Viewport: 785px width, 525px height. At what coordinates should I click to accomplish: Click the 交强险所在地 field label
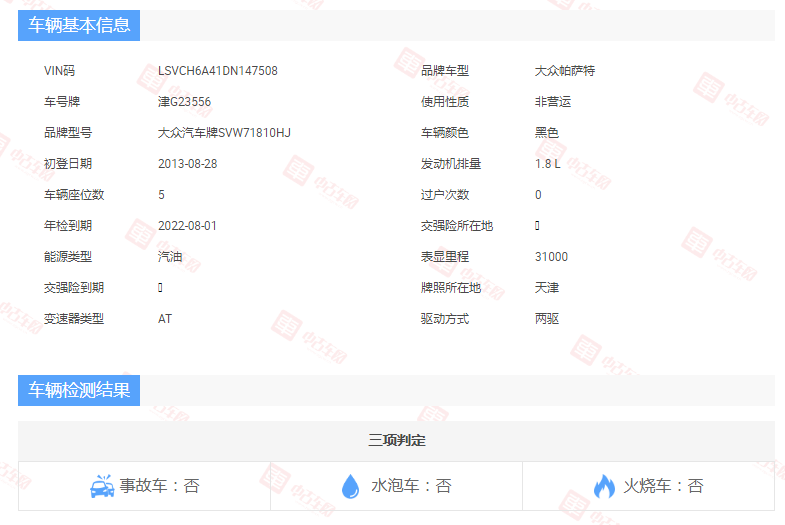pyautogui.click(x=457, y=226)
